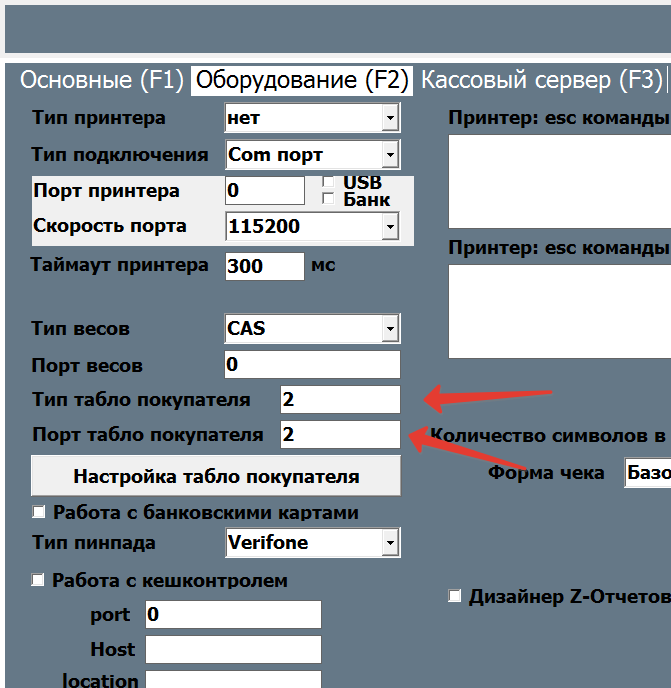Screen dimensions: 671x688
Task: Click the Порт принтера input field
Action: pos(264,191)
